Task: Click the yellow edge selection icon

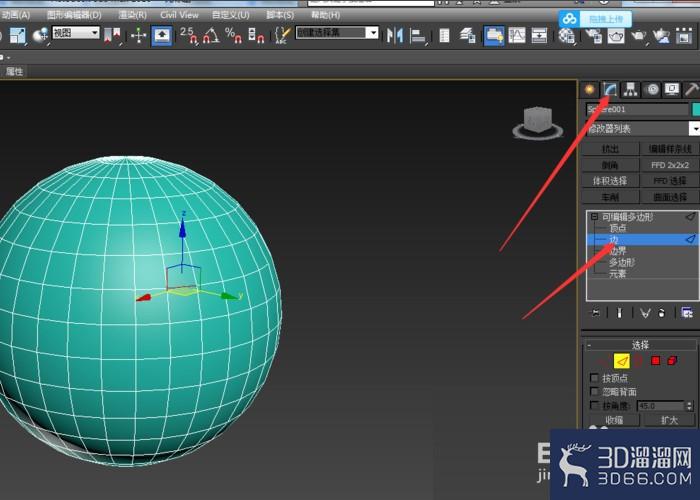Action: point(621,361)
